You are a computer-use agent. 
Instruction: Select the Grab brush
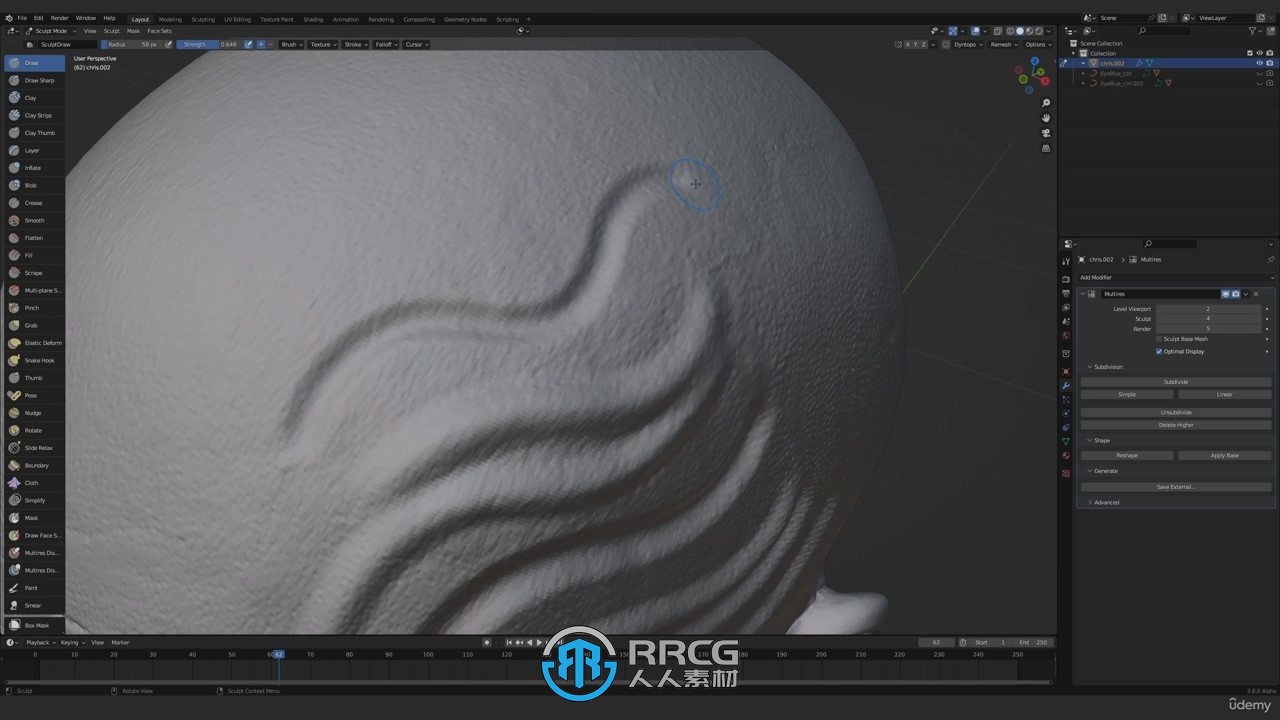pyautogui.click(x=35, y=325)
